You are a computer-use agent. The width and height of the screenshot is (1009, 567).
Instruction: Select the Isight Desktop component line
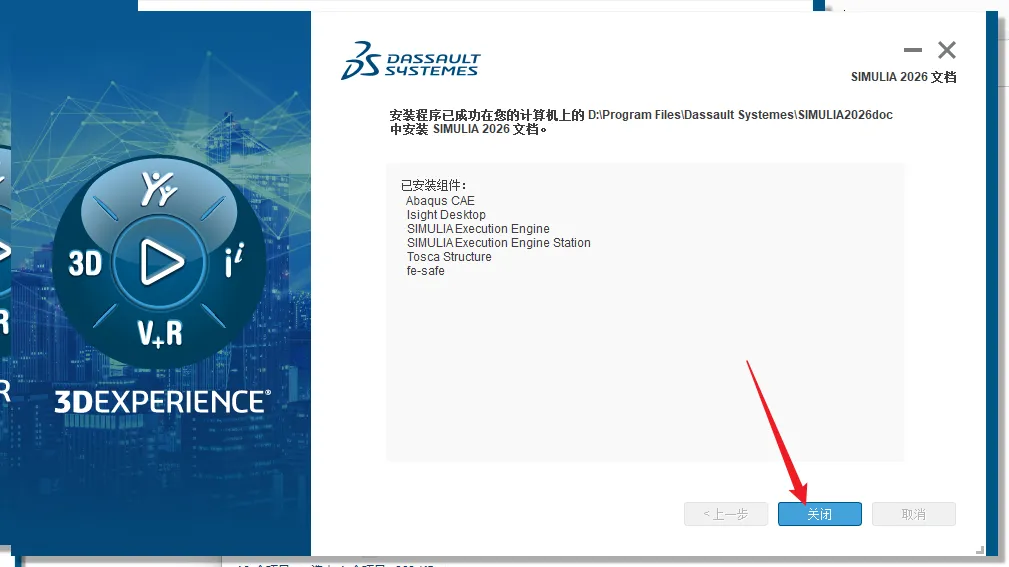446,215
